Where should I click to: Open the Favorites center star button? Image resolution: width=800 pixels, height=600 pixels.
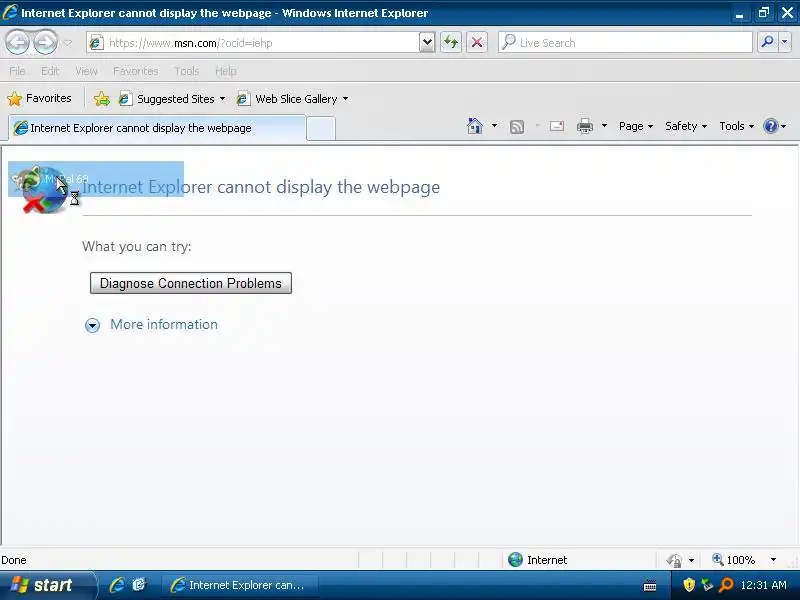(40, 98)
